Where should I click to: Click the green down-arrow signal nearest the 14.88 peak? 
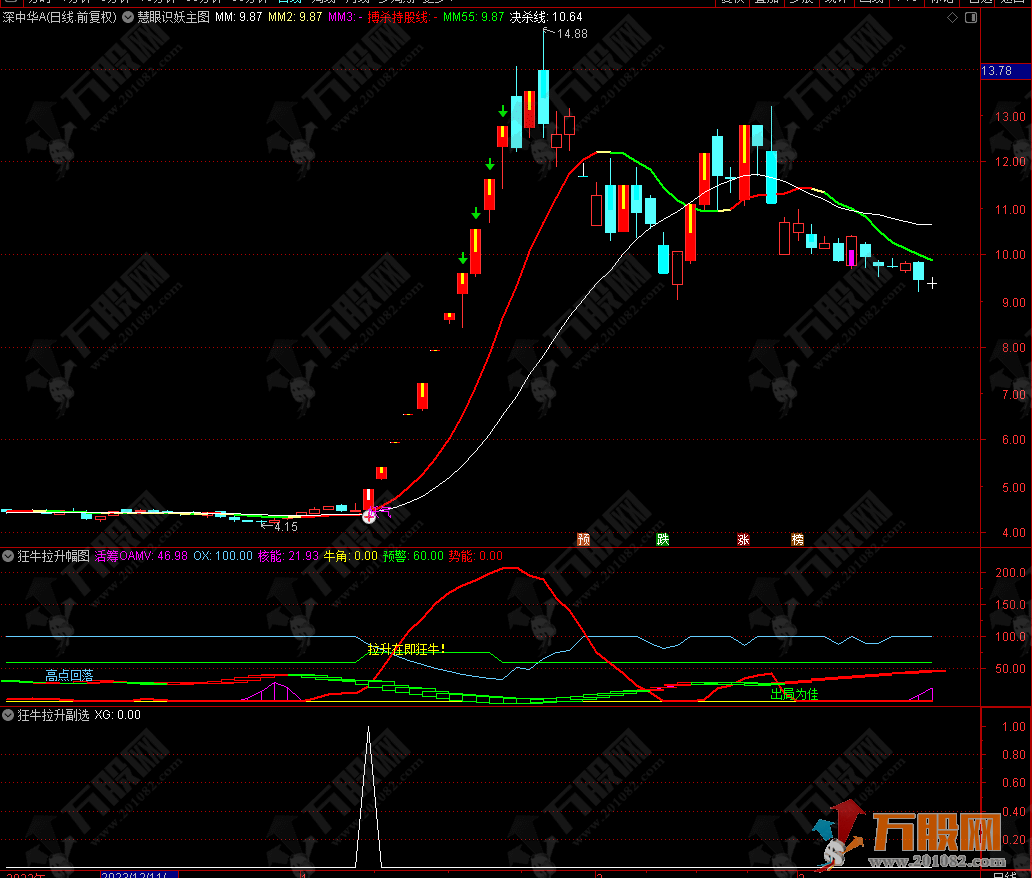pyautogui.click(x=503, y=112)
